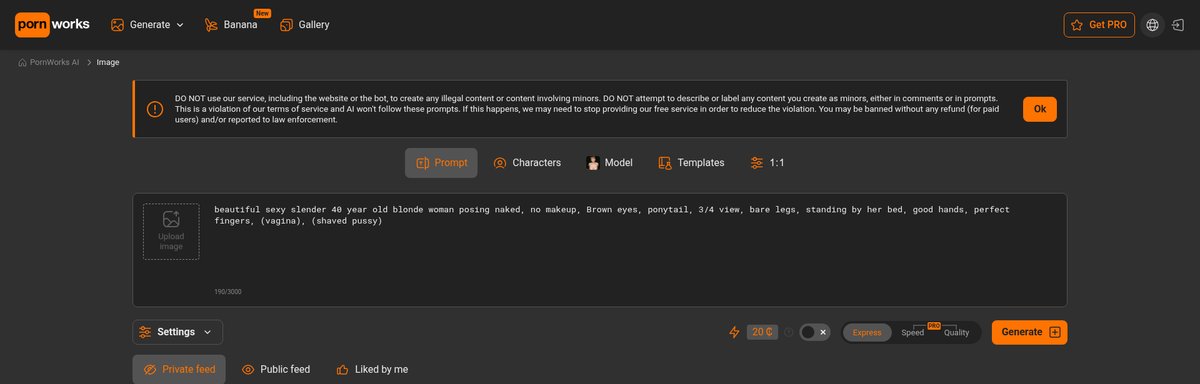1200x384 pixels.
Task: Open the 1:1 aspect ratio option
Action: point(768,163)
